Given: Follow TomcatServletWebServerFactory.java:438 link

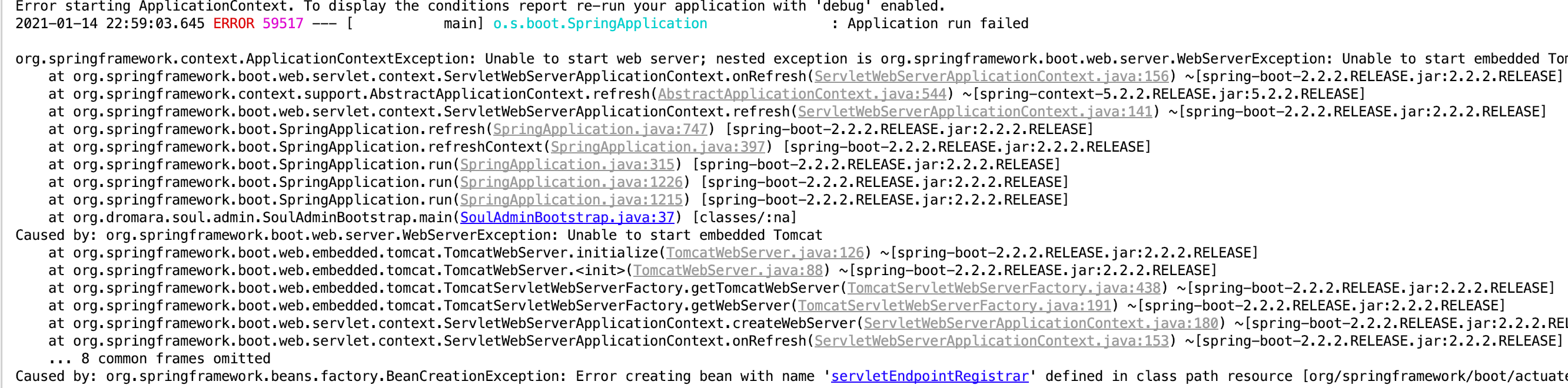Looking at the screenshot, I should 1004,288.
